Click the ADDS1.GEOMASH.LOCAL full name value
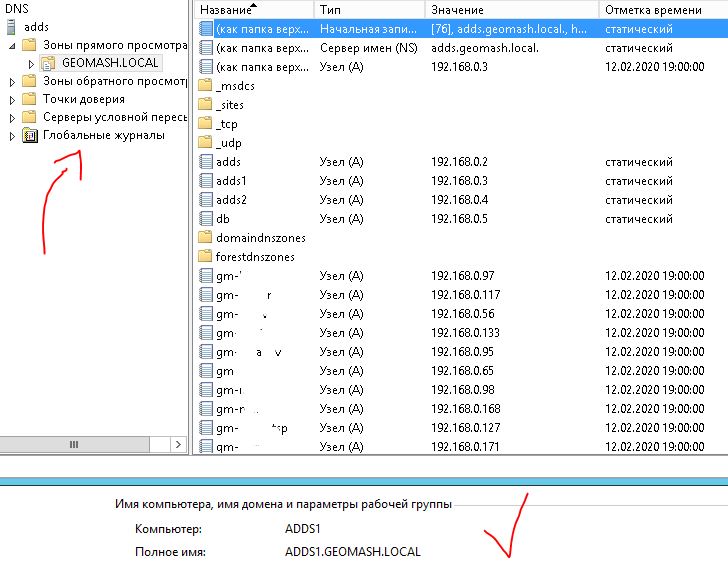The height and width of the screenshot is (567, 728). (352, 552)
